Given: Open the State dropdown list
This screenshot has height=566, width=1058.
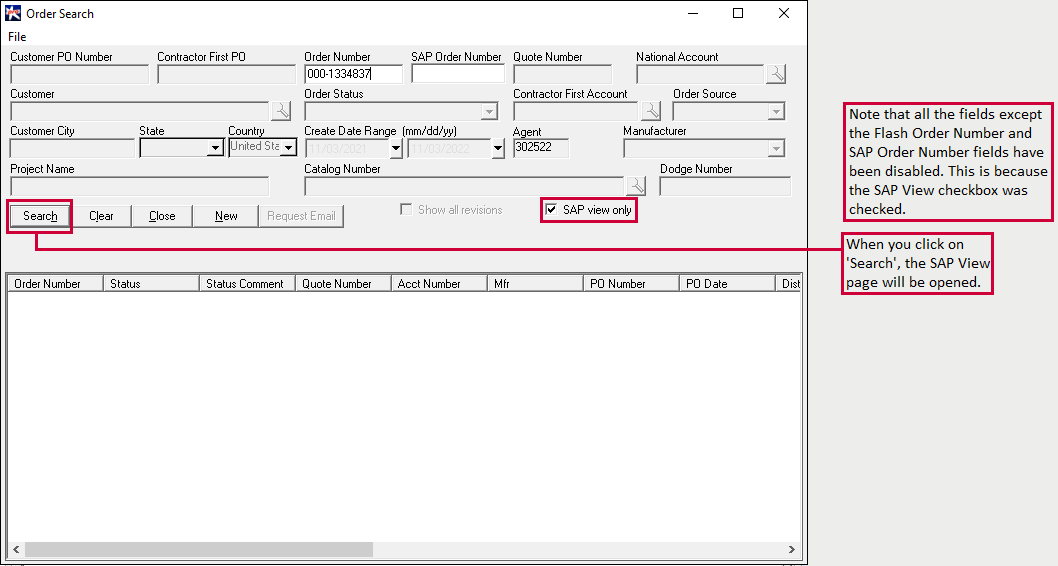Looking at the screenshot, I should pyautogui.click(x=215, y=148).
